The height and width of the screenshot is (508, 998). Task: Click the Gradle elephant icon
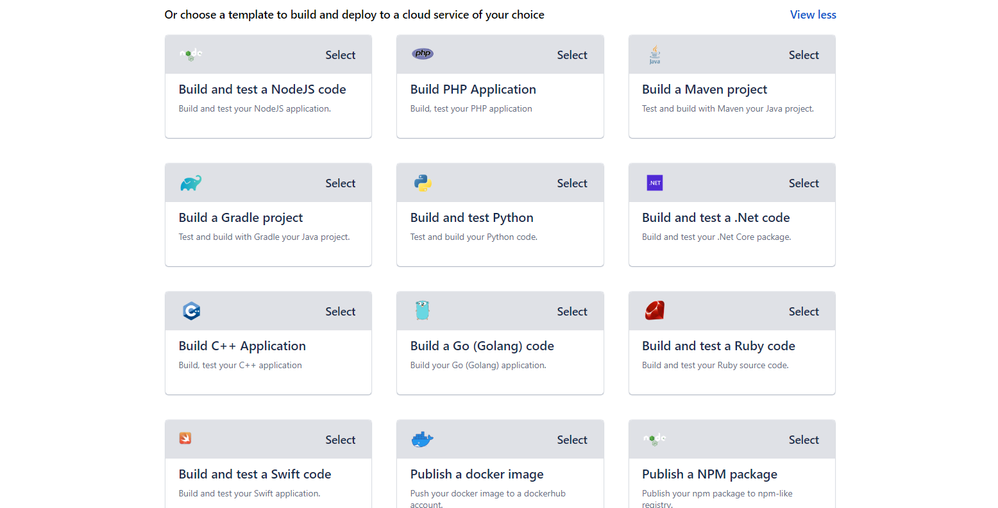click(x=191, y=183)
